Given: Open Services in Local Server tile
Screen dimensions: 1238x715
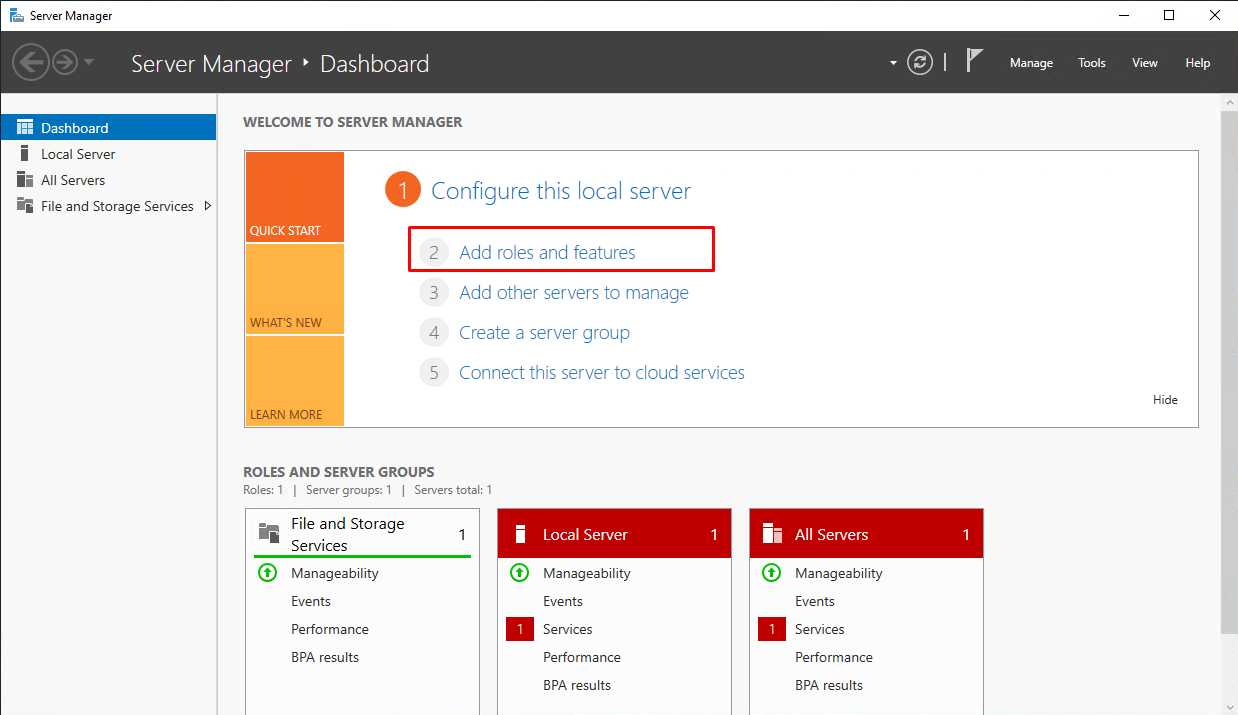Looking at the screenshot, I should 567,629.
